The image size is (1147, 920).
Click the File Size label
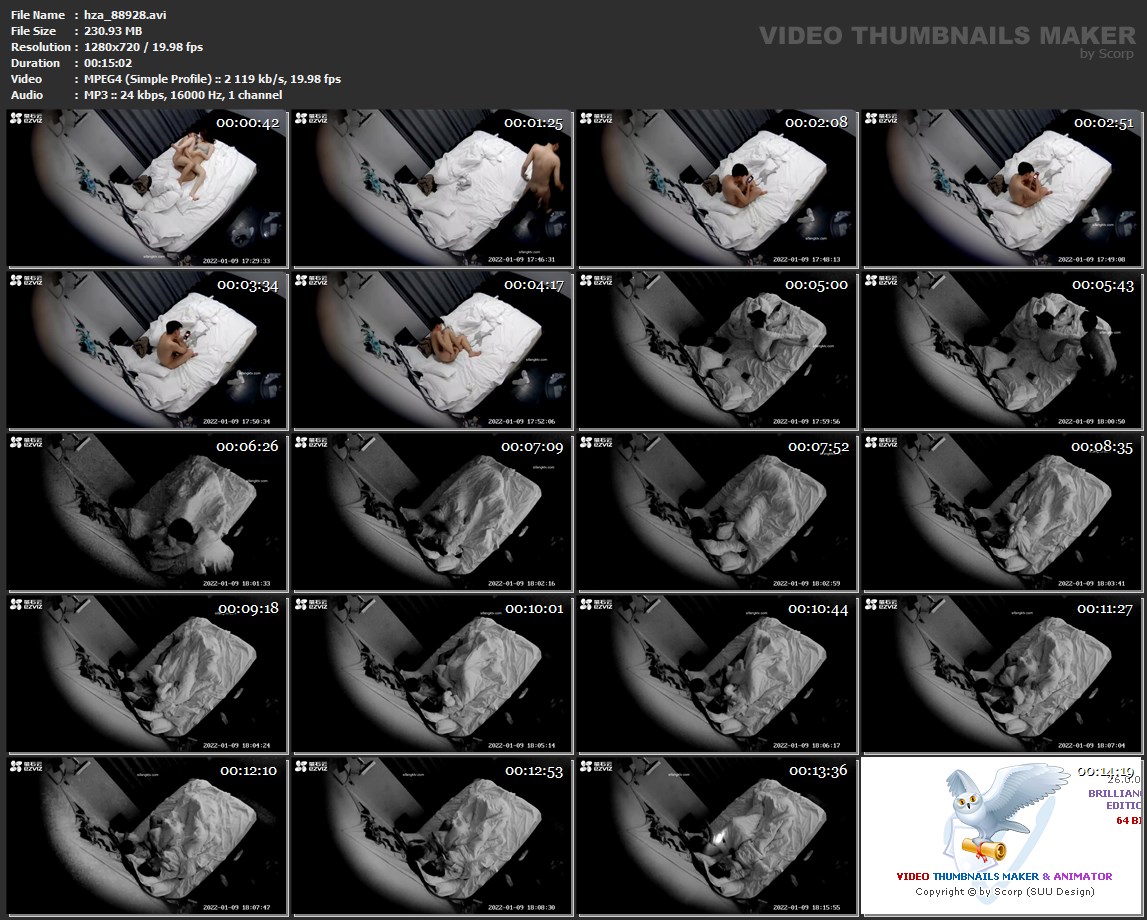(x=34, y=31)
